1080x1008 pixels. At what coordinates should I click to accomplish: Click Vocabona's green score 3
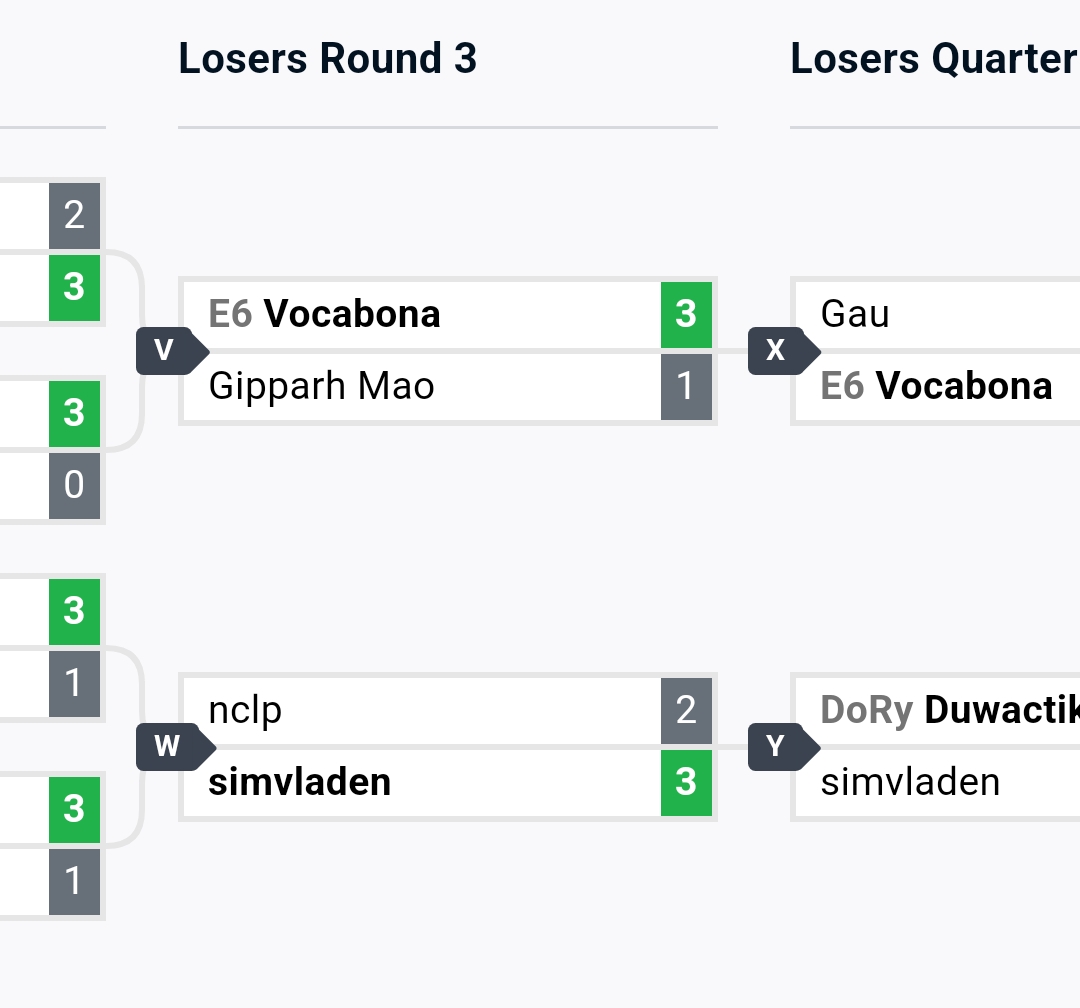tap(686, 315)
